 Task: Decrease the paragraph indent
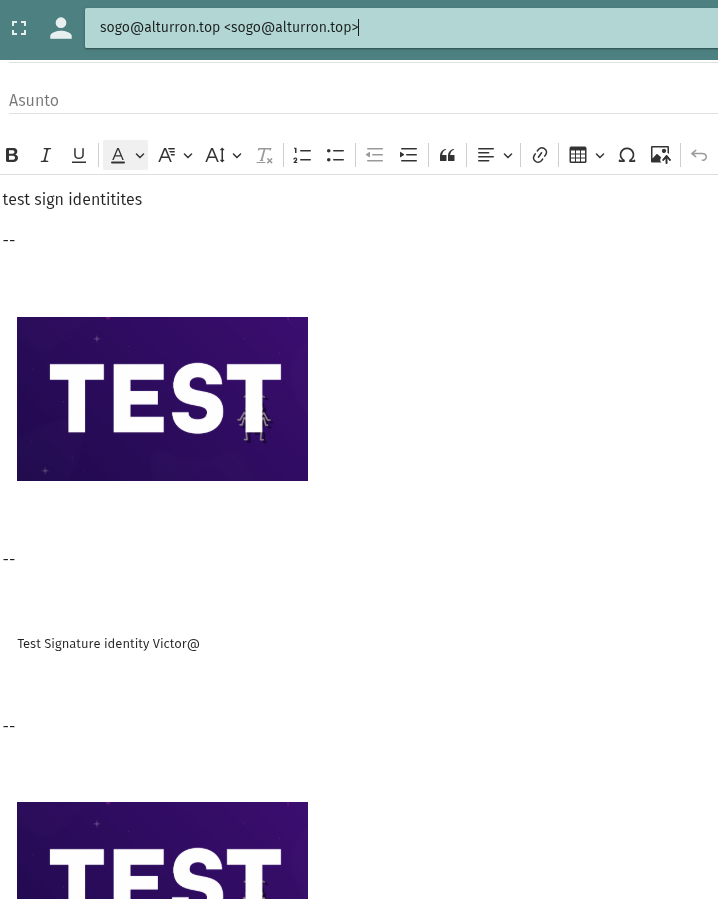(x=375, y=155)
